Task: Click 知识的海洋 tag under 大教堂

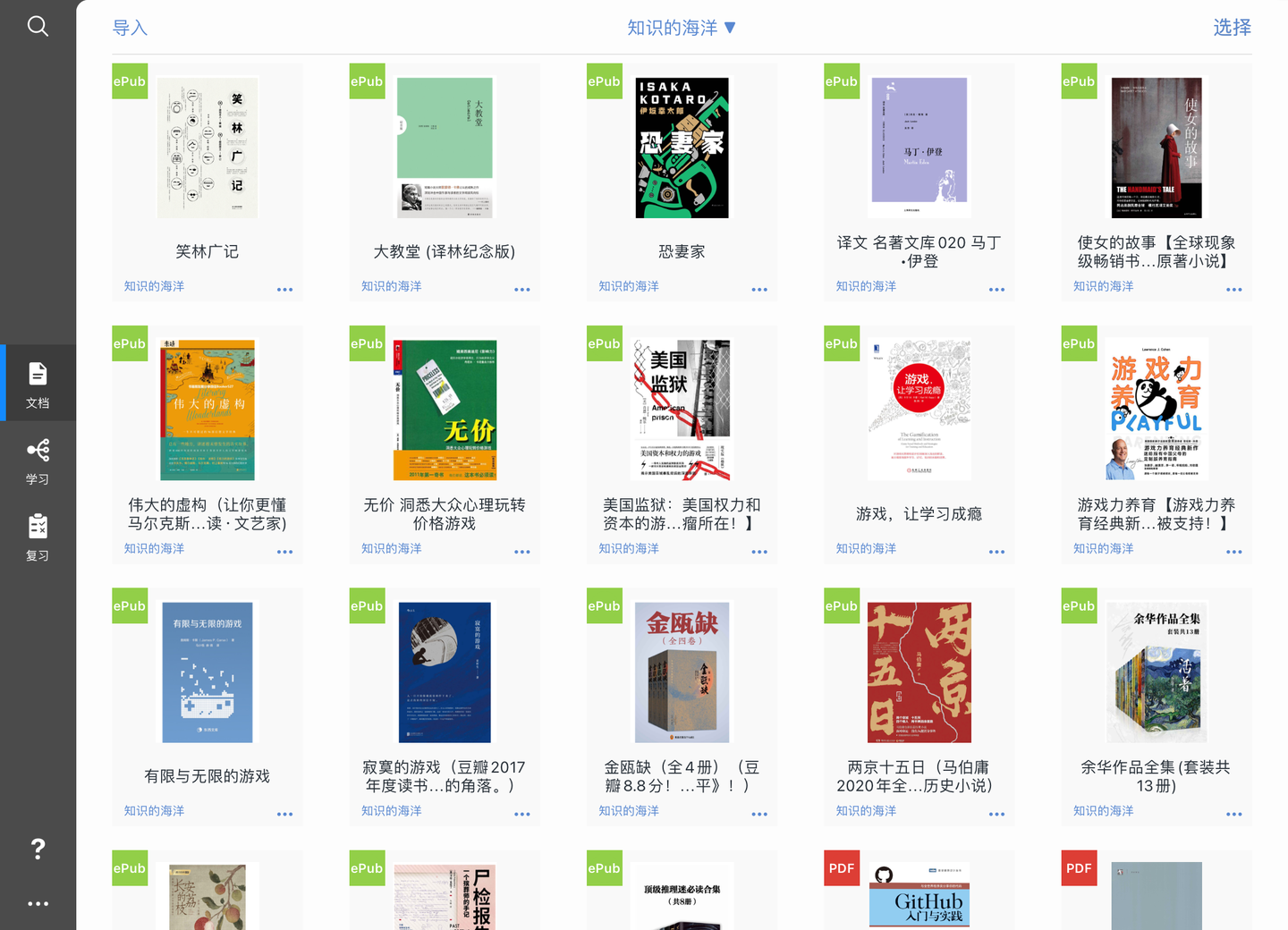Action: (x=391, y=286)
